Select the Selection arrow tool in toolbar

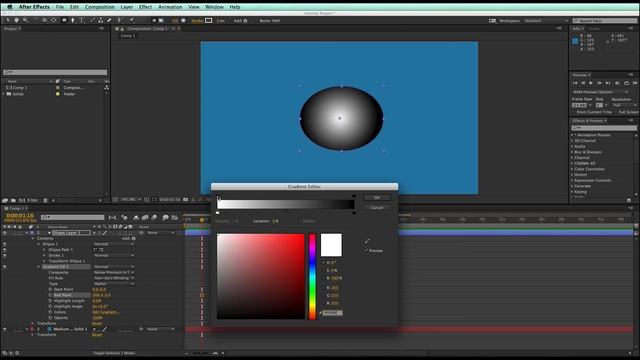point(8,20)
